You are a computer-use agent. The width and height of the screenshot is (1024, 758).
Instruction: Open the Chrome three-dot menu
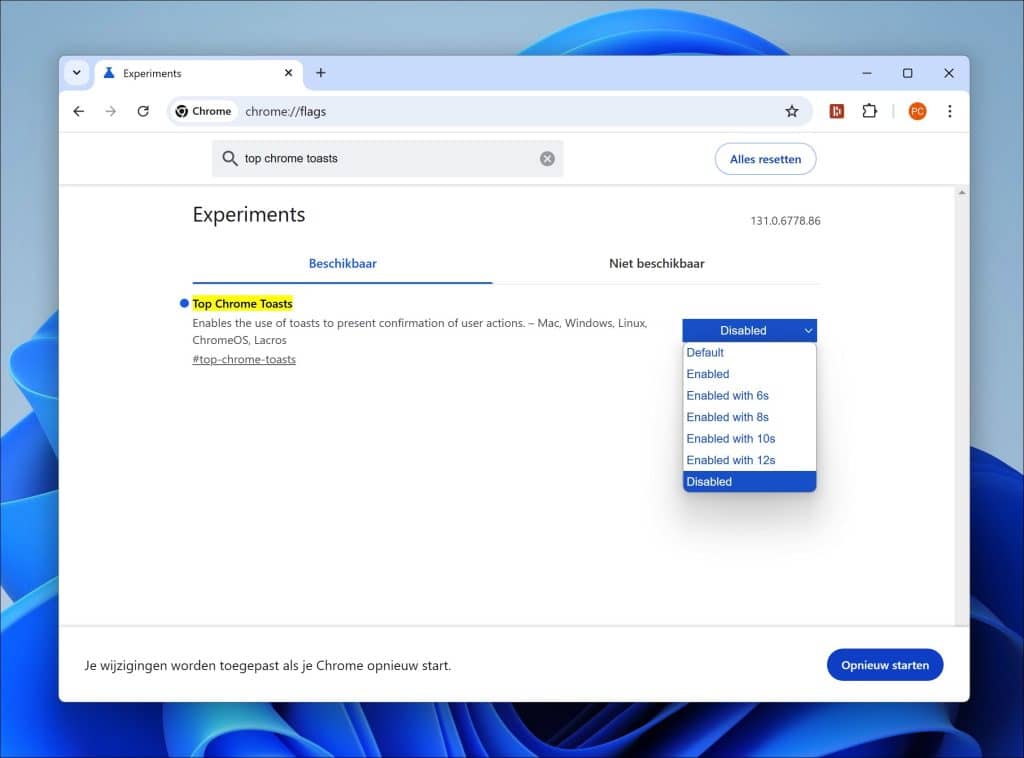point(950,111)
